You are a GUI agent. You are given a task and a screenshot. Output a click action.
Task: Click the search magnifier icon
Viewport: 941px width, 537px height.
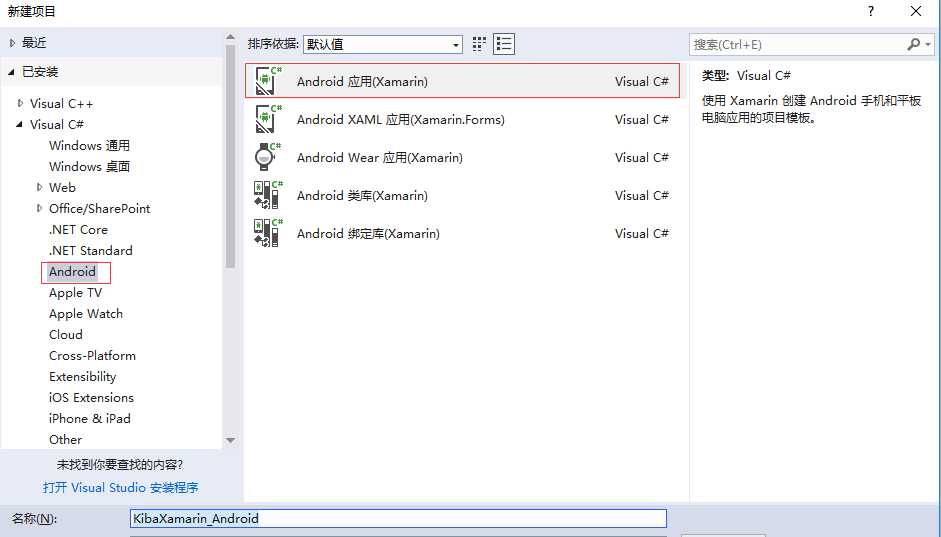pyautogui.click(x=913, y=44)
